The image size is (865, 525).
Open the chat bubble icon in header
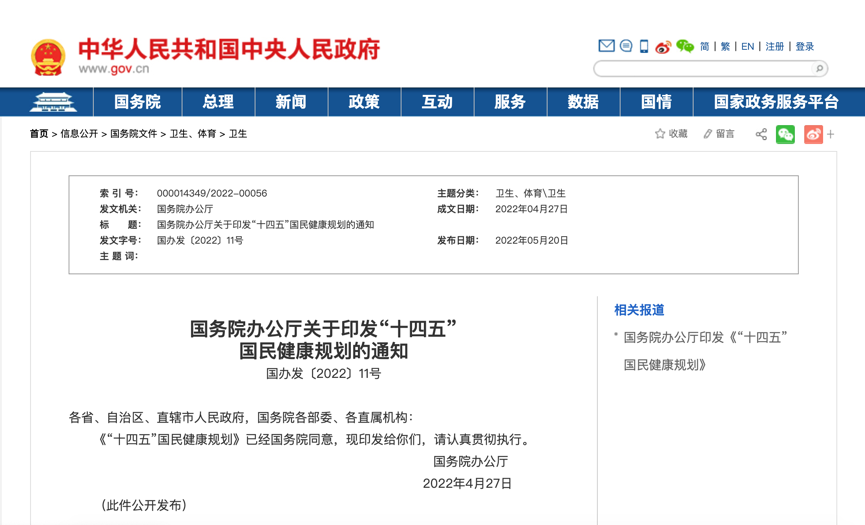[x=626, y=46]
